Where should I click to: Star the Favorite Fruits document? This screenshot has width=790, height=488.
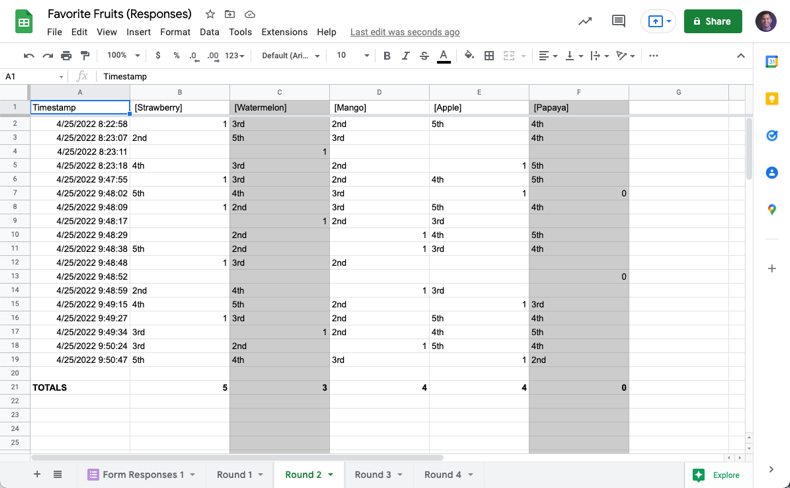pos(210,14)
